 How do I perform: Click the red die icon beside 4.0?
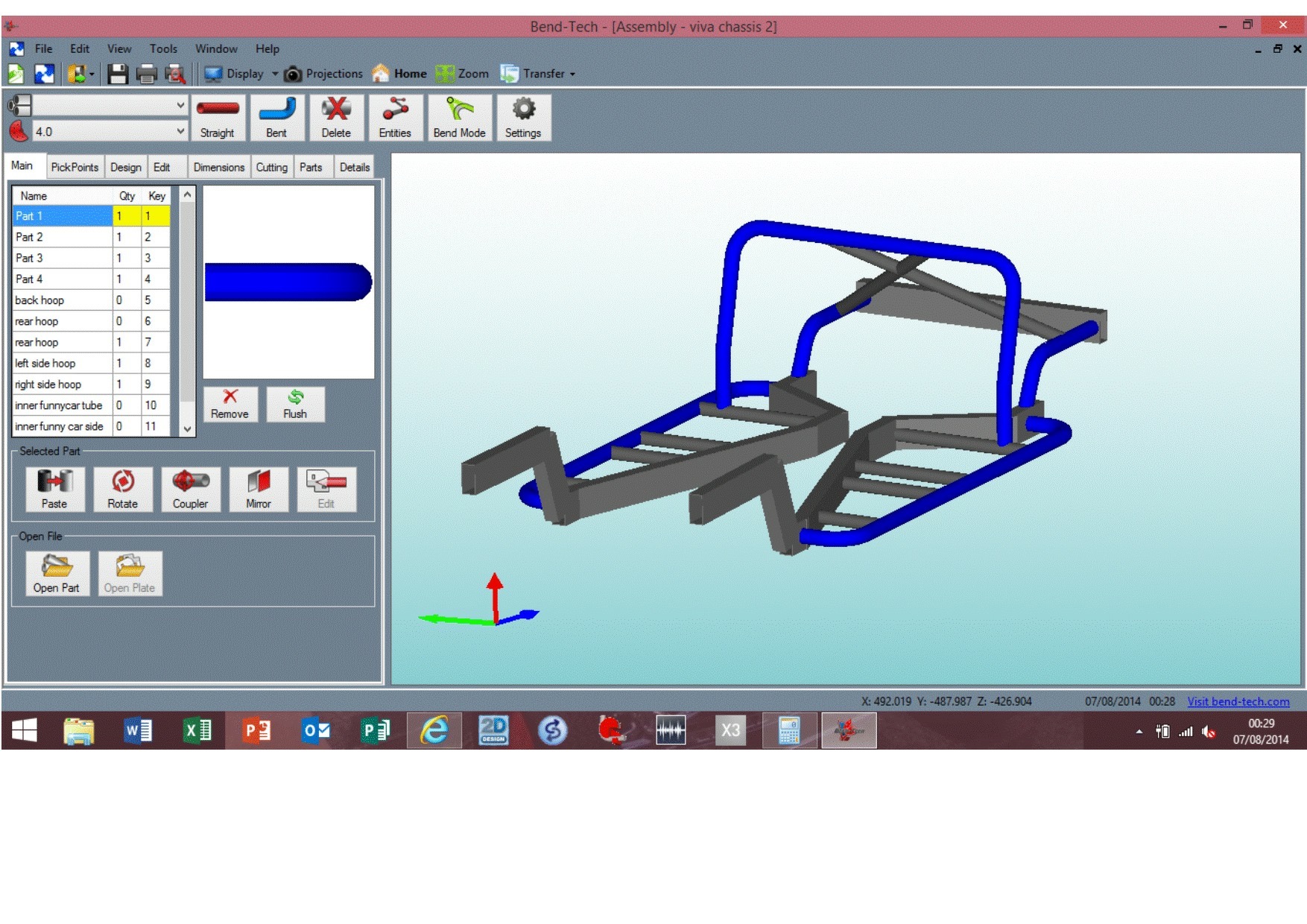coord(19,131)
